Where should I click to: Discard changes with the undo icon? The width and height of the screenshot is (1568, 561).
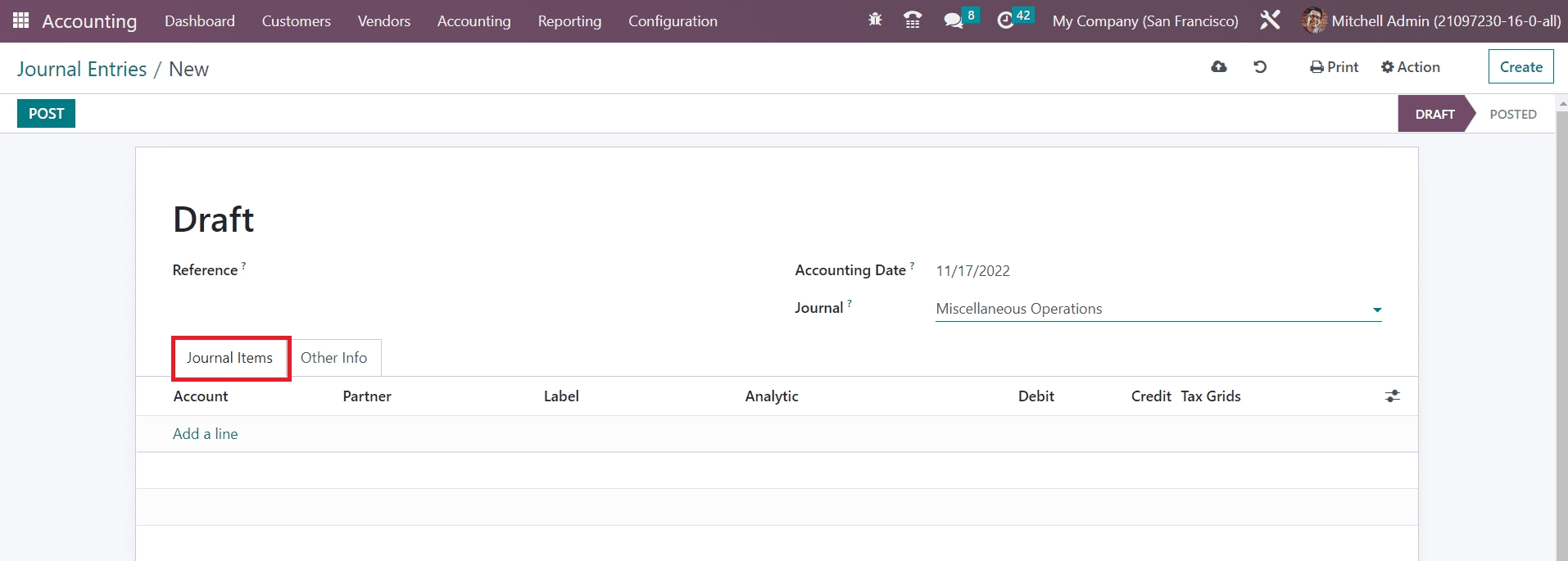pos(1260,67)
